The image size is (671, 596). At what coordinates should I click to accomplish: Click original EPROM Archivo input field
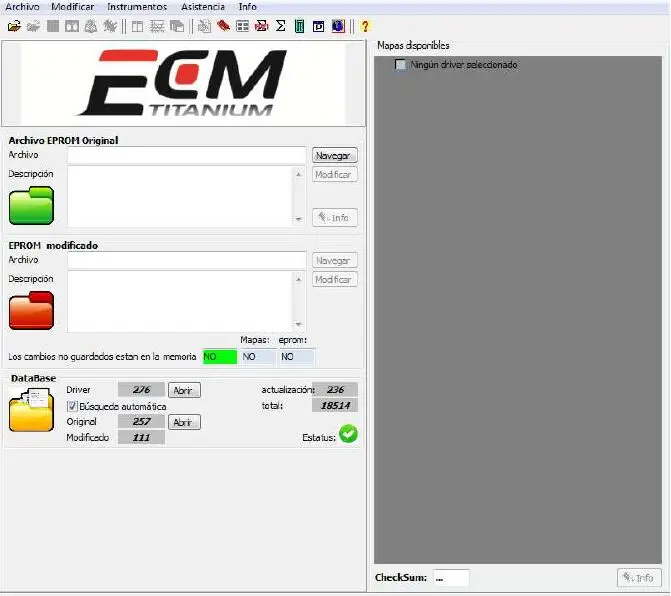click(x=187, y=155)
